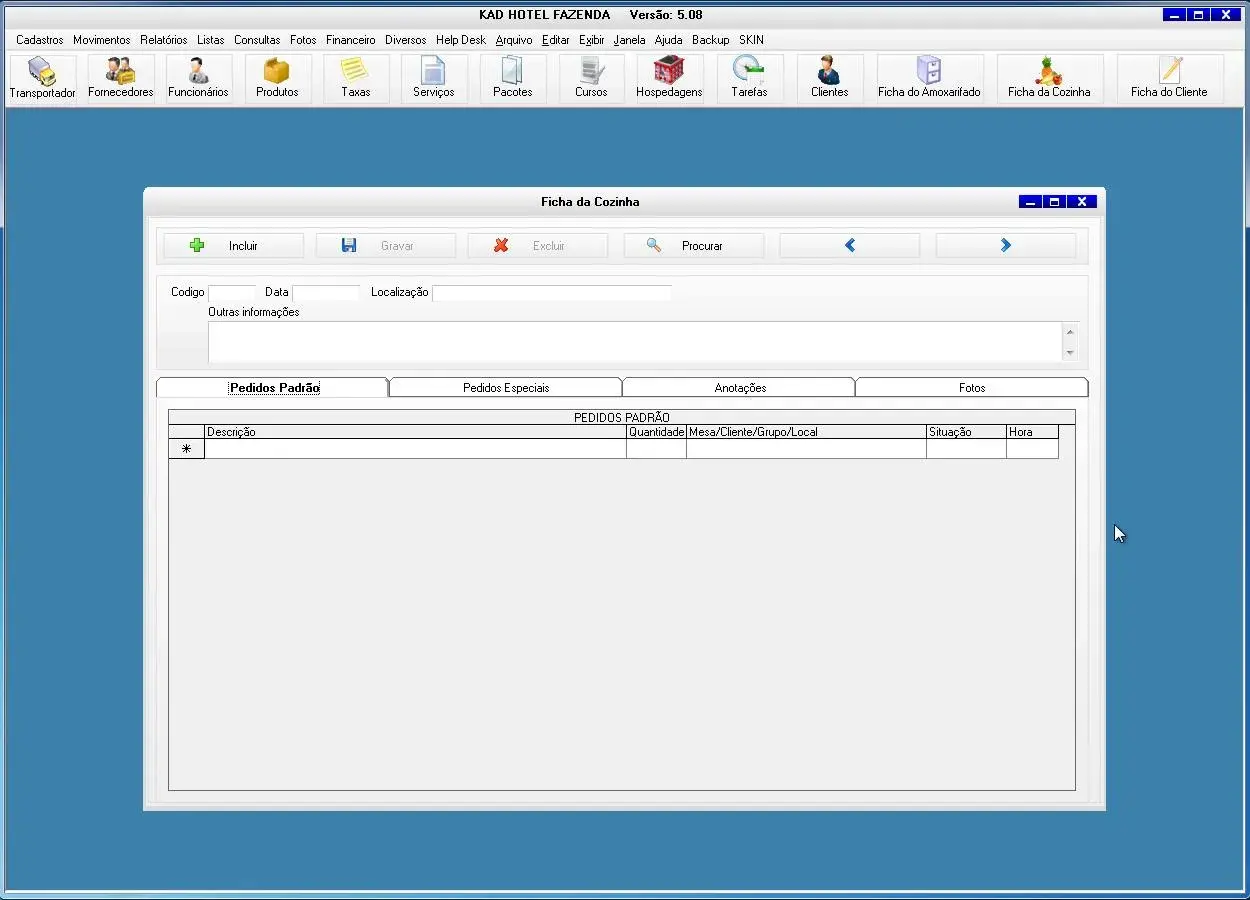Open the Relatórios menu
This screenshot has height=900, width=1250.
[x=163, y=40]
